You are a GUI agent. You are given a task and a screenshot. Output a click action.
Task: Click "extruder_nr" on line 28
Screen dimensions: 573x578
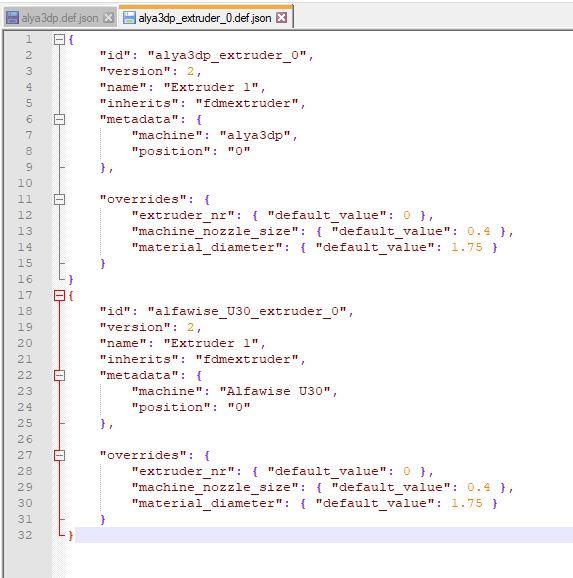click(x=183, y=471)
